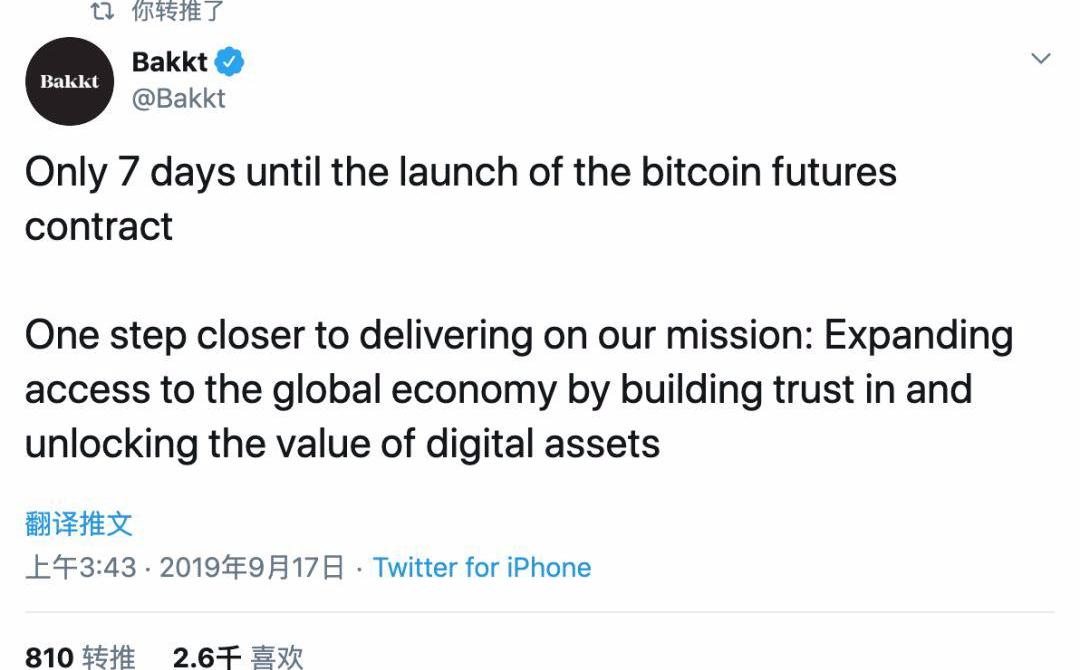The image size is (1080, 670).
Task: Open the Twitter for iPhone link
Action: click(482, 567)
